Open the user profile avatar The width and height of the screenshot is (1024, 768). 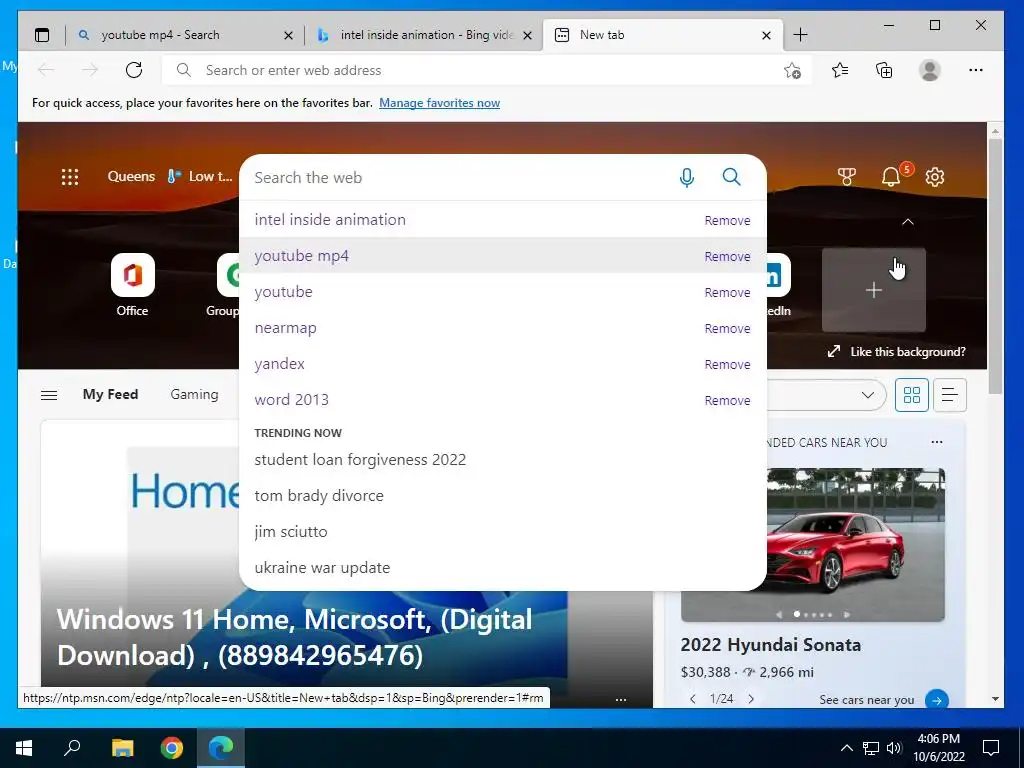click(929, 70)
